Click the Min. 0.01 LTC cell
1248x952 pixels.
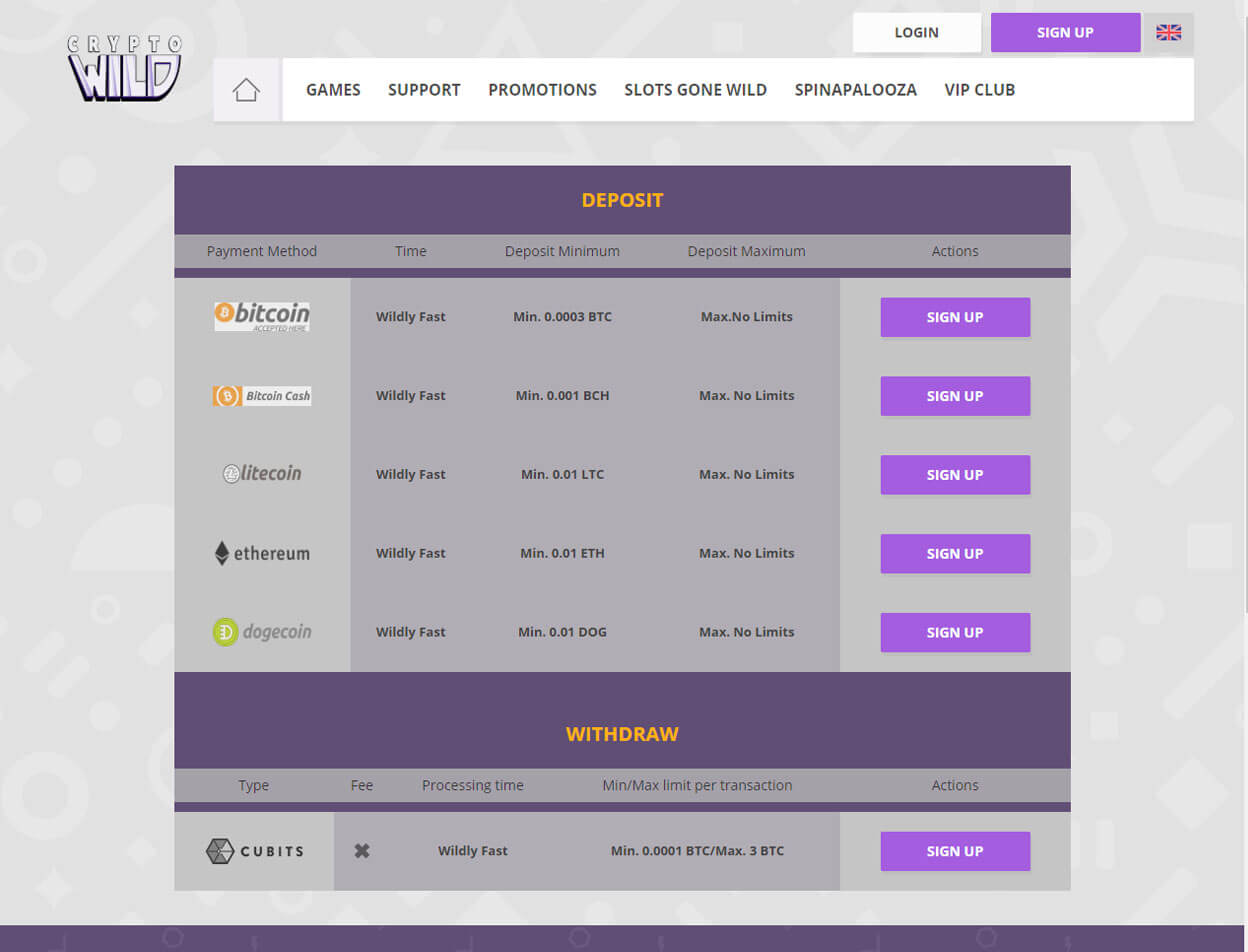(x=562, y=475)
